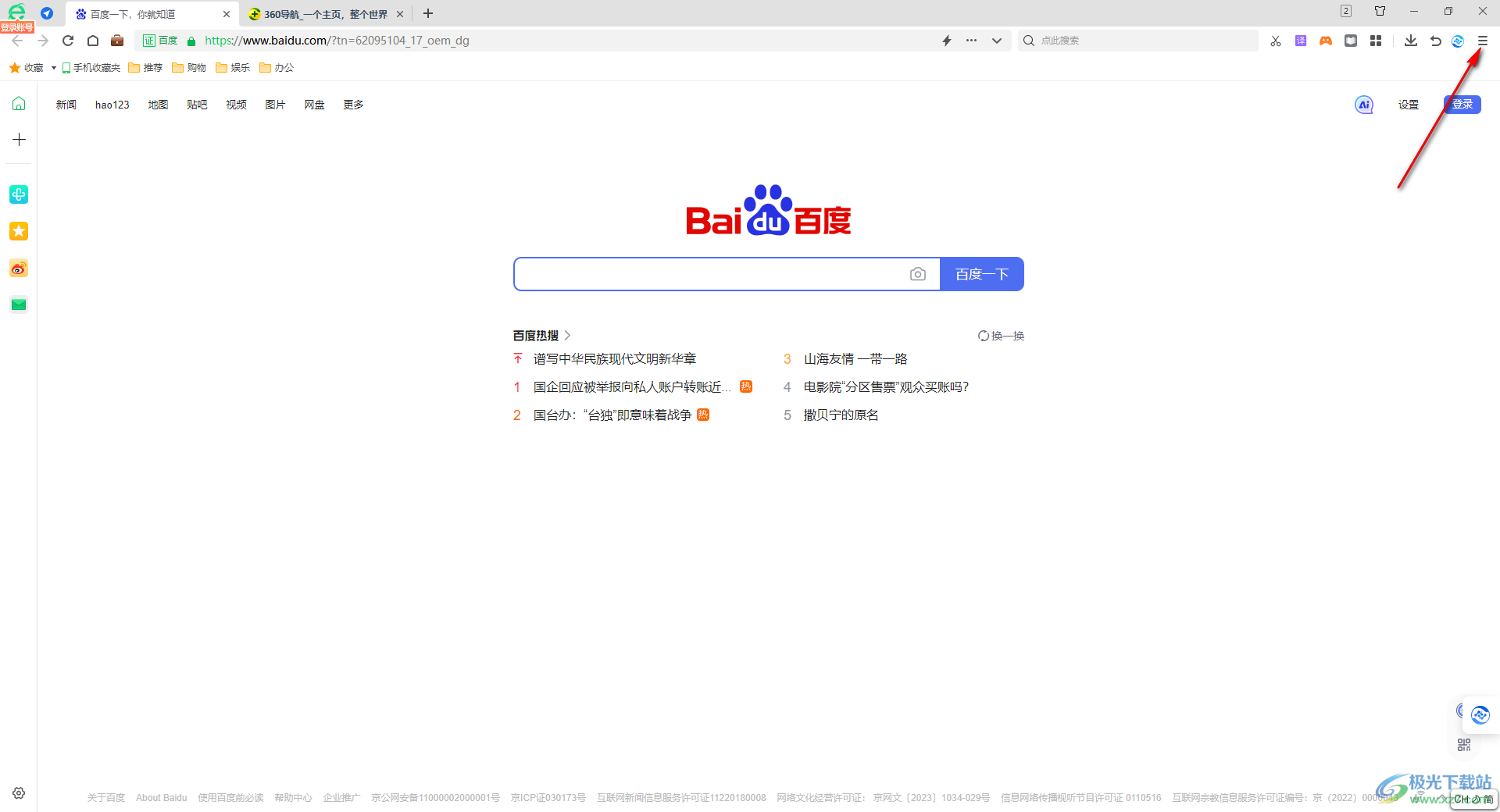Click the address bar URL
1500x812 pixels.
(x=337, y=41)
